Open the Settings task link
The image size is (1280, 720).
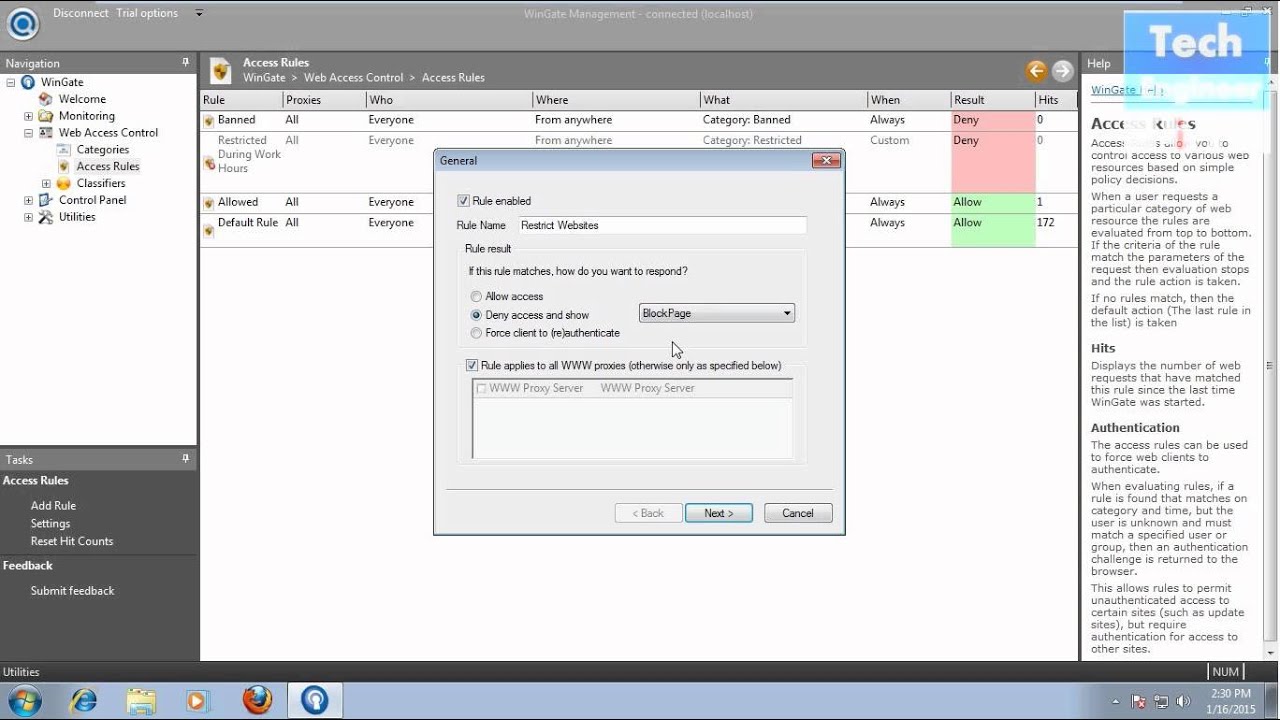click(x=50, y=523)
